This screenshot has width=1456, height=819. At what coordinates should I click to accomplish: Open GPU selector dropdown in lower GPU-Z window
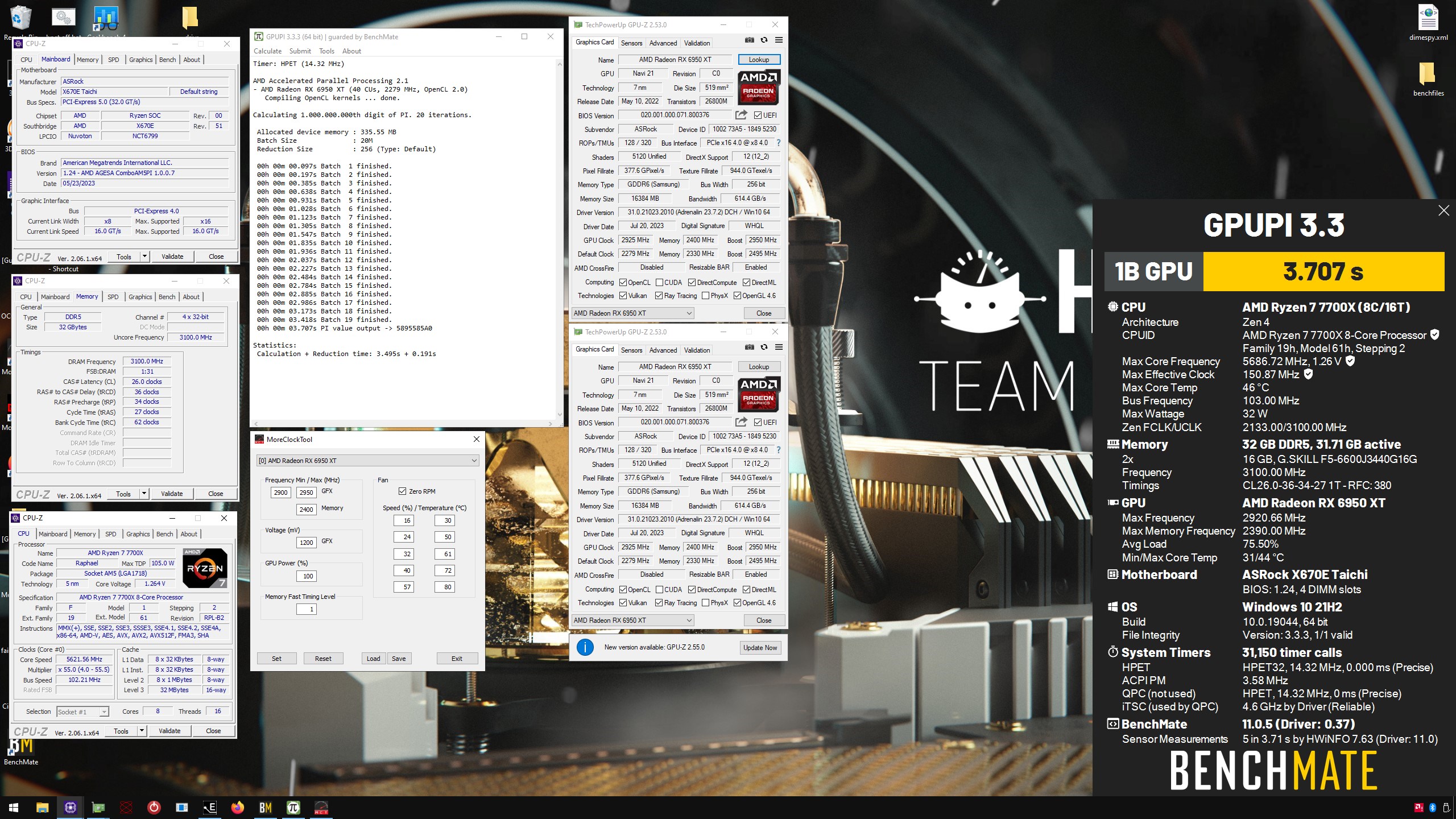632,621
